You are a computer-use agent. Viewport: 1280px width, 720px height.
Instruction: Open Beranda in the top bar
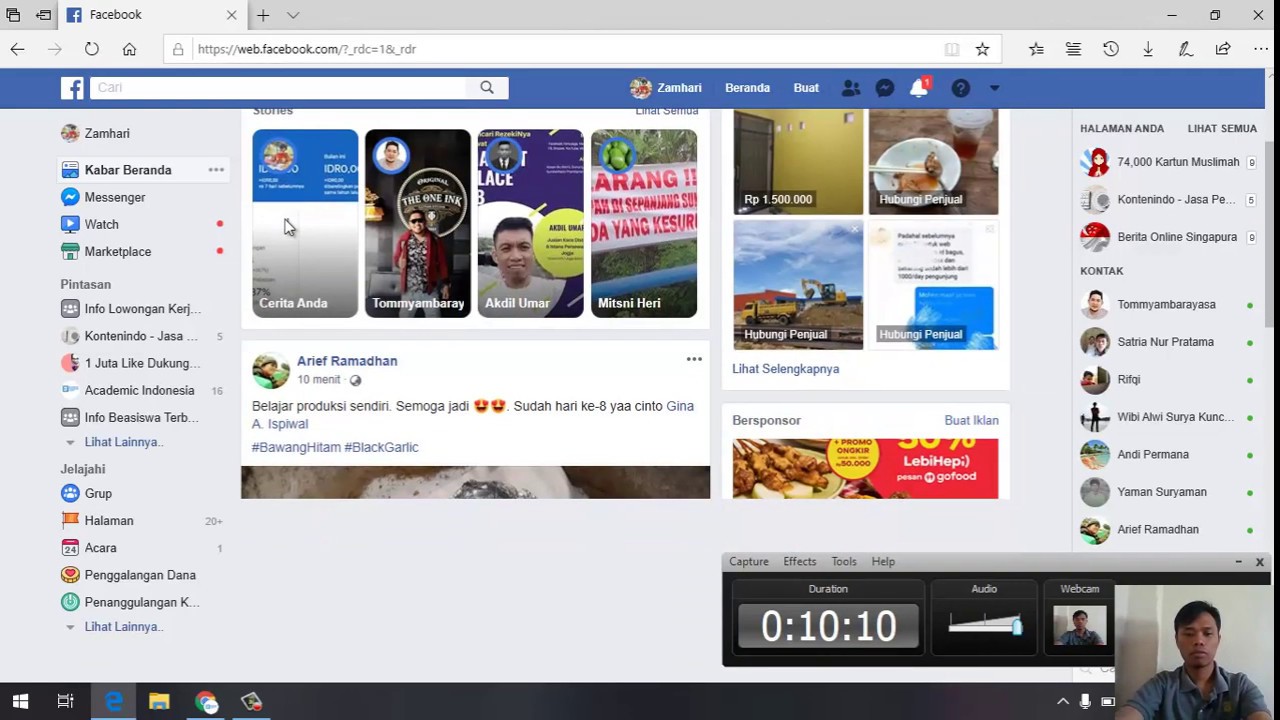click(747, 88)
